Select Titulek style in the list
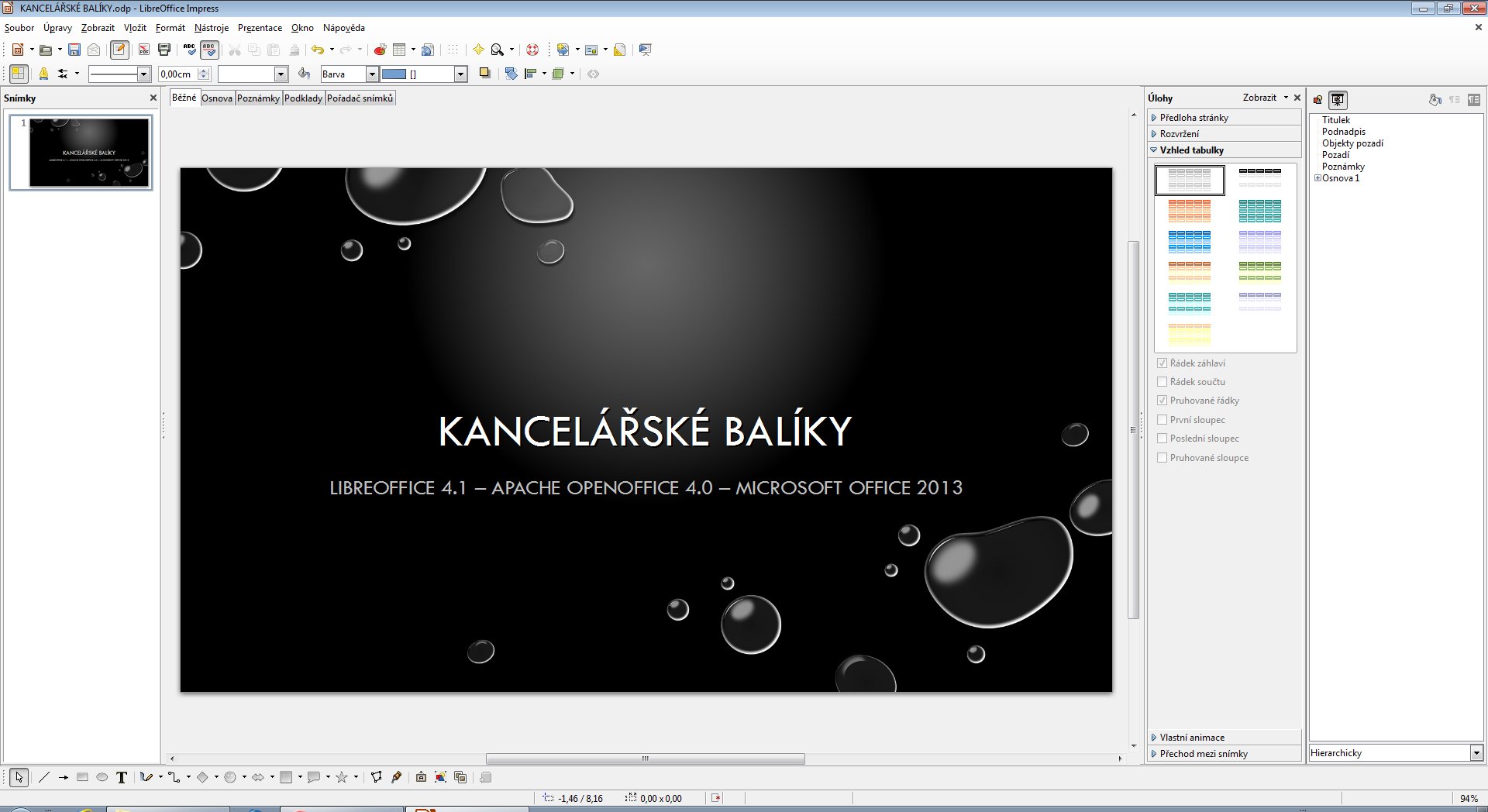Viewport: 1488px width, 812px height. point(1336,120)
